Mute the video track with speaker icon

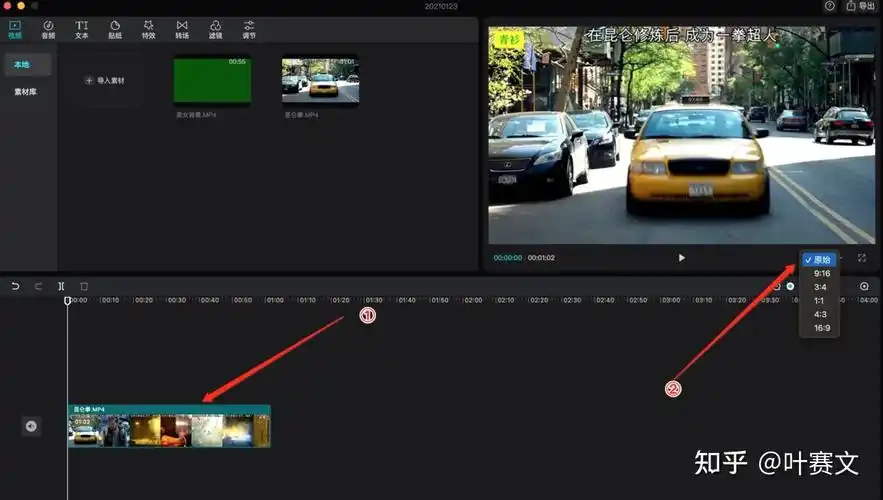[x=31, y=427]
